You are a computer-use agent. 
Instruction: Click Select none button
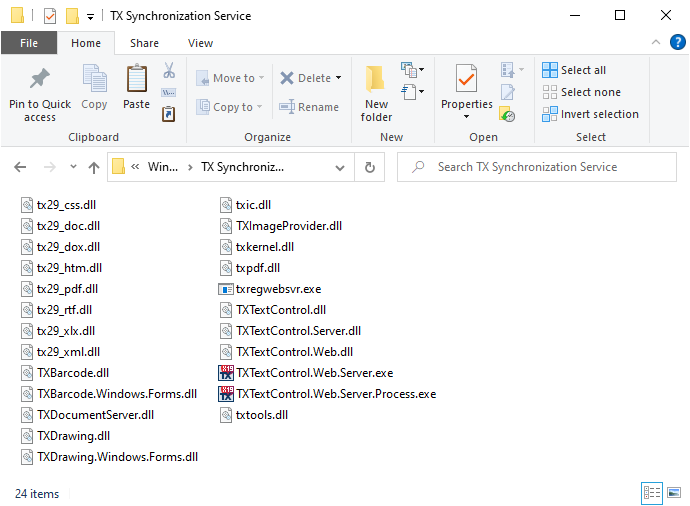[581, 92]
